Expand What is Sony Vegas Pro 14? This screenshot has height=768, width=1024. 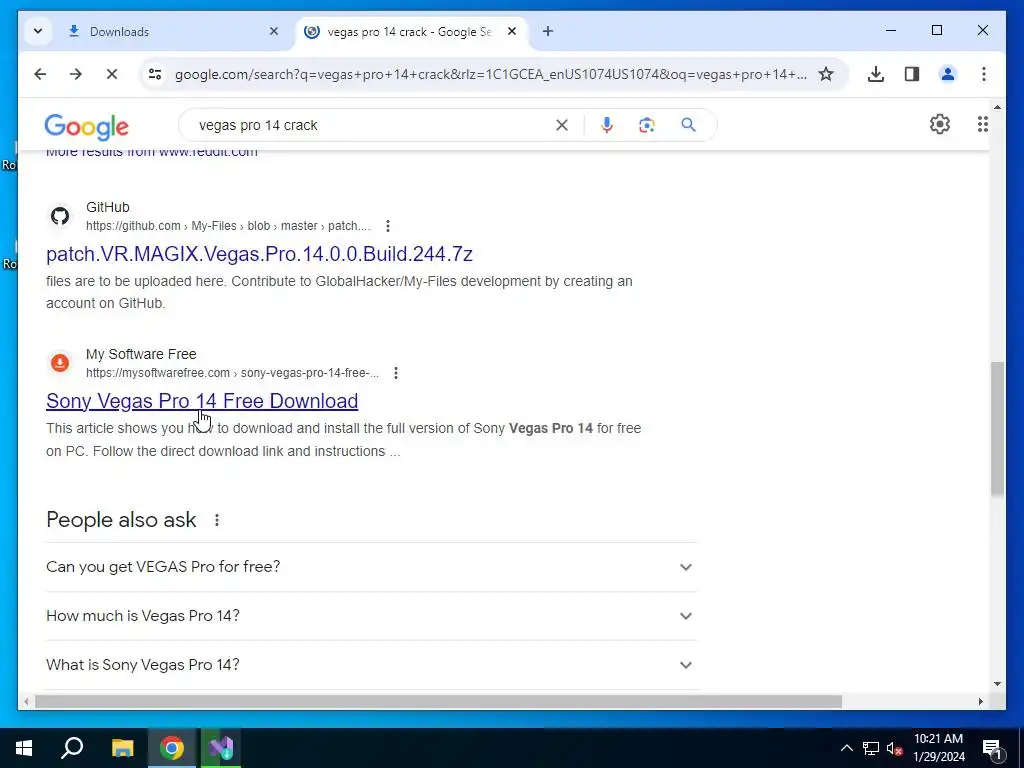click(x=372, y=665)
